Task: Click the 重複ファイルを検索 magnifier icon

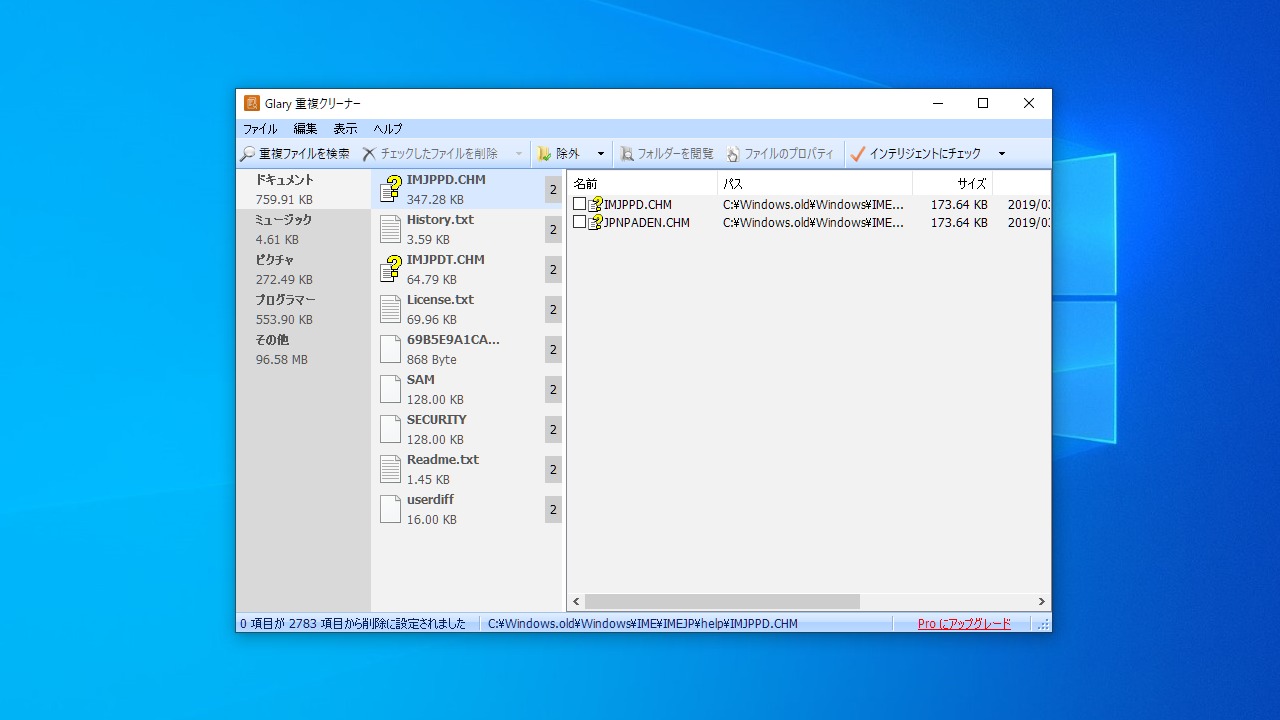Action: [x=248, y=154]
